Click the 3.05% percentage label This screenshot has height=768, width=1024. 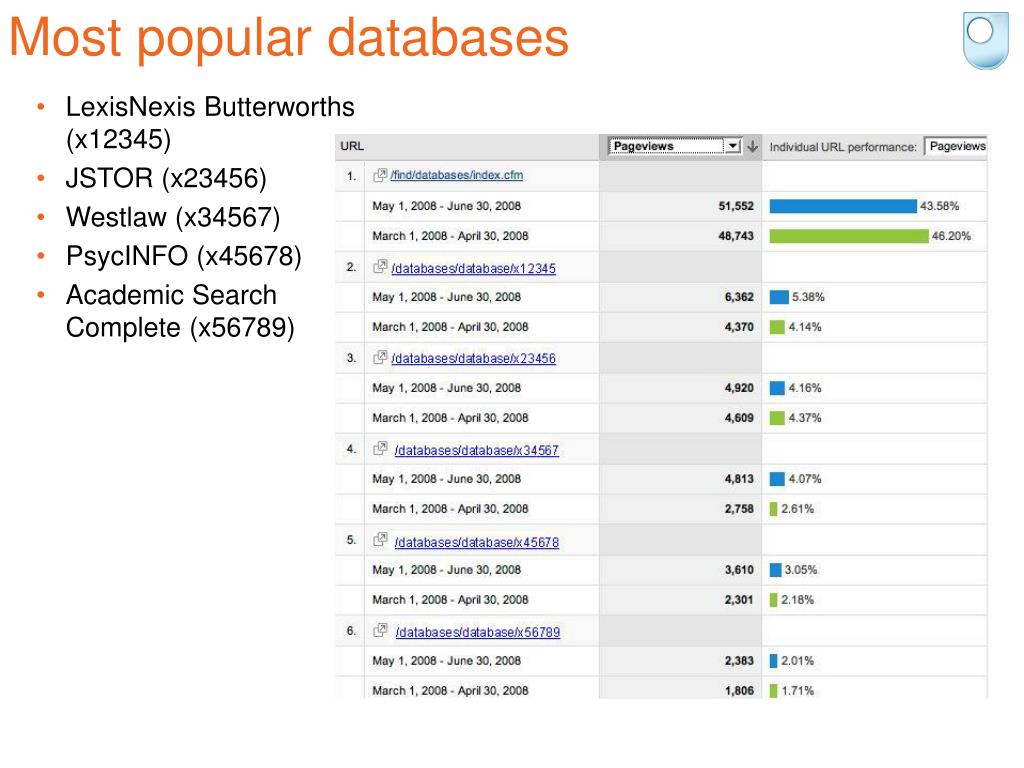tap(801, 569)
